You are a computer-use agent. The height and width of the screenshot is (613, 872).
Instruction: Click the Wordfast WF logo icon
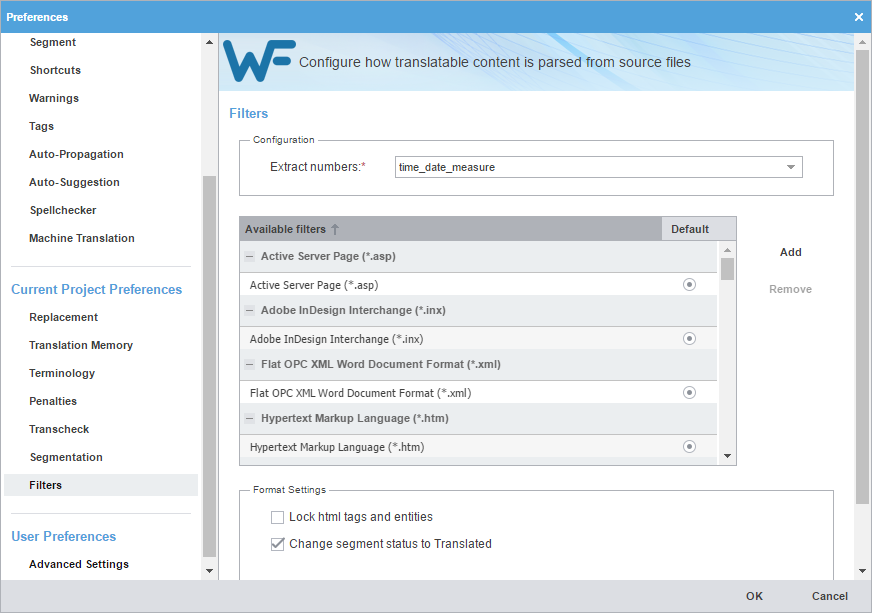click(x=259, y=61)
